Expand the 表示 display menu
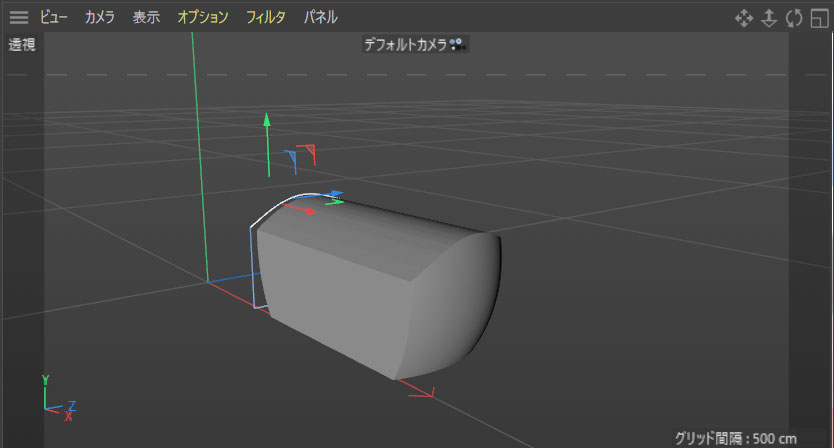This screenshot has height=448, width=834. [x=146, y=17]
